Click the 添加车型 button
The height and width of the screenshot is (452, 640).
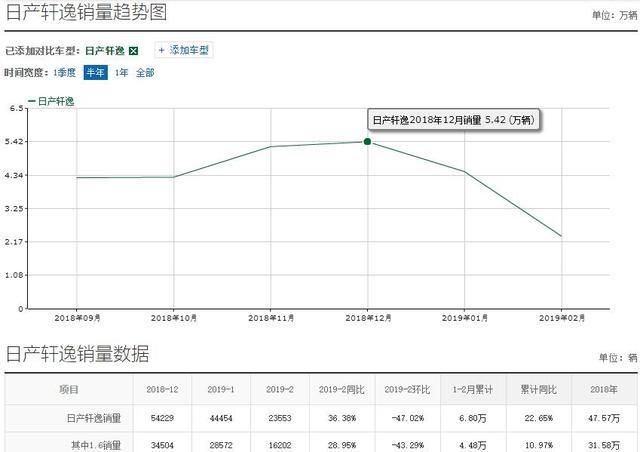(184, 50)
